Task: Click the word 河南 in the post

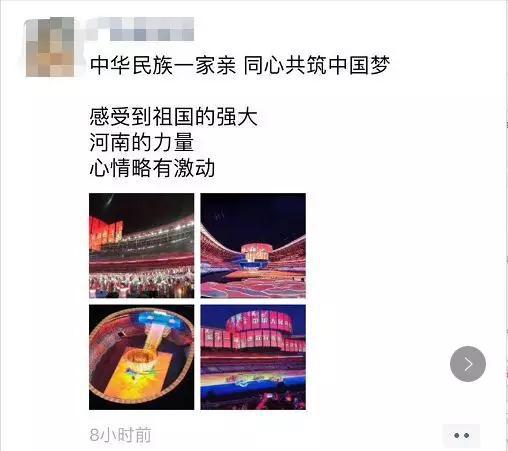Action: 110,142
